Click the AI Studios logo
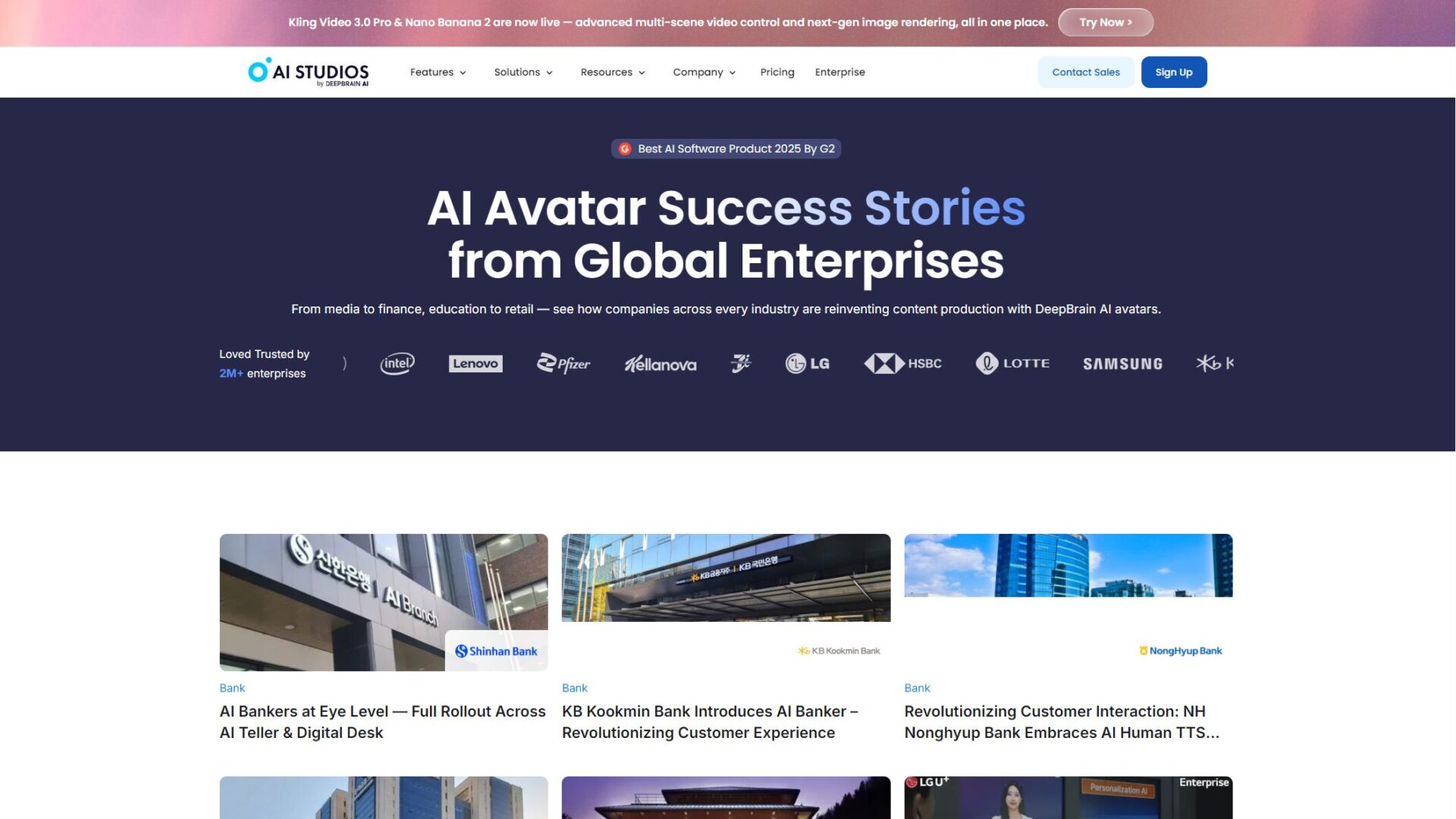Viewport: 1456px width, 819px height. (x=308, y=72)
